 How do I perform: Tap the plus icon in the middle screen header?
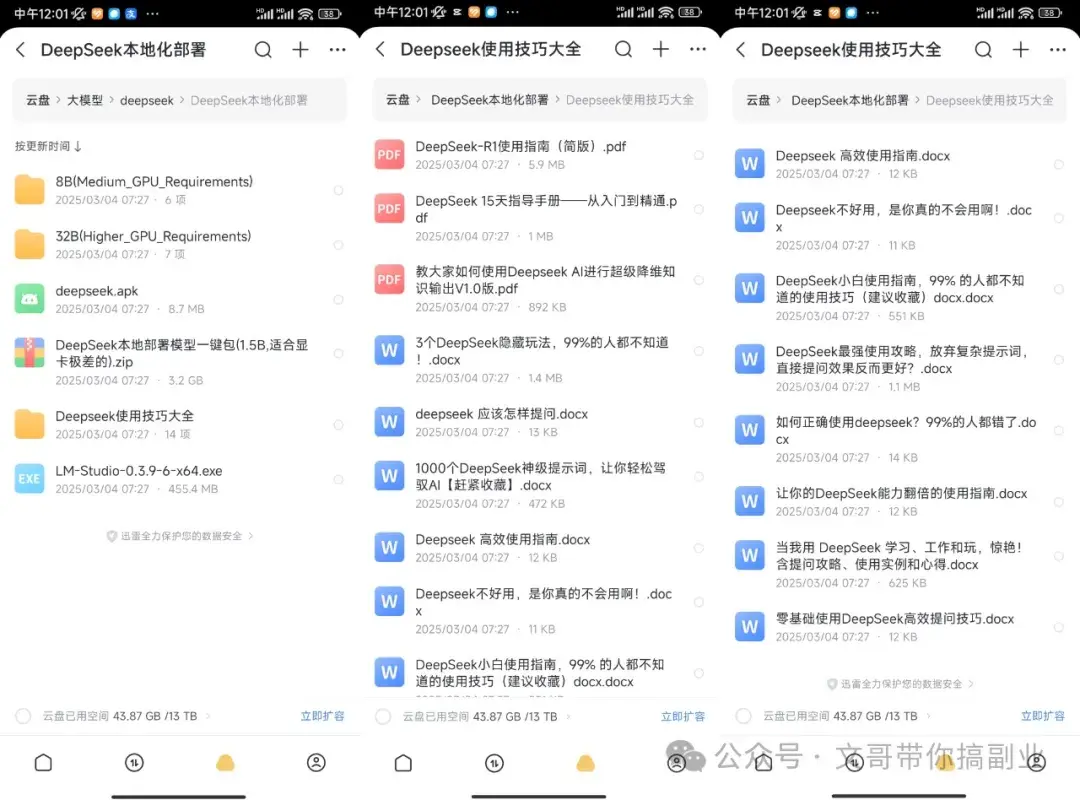point(661,49)
